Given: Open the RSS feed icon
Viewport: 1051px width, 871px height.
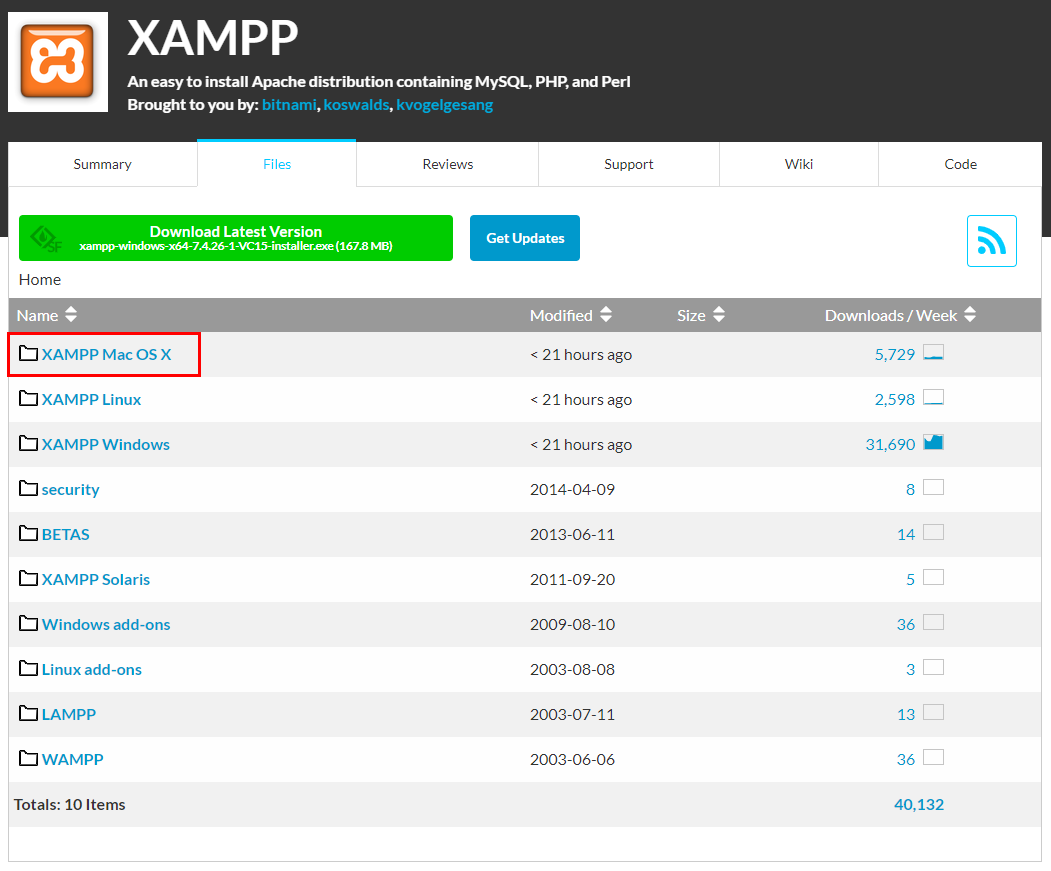Looking at the screenshot, I should click(991, 241).
